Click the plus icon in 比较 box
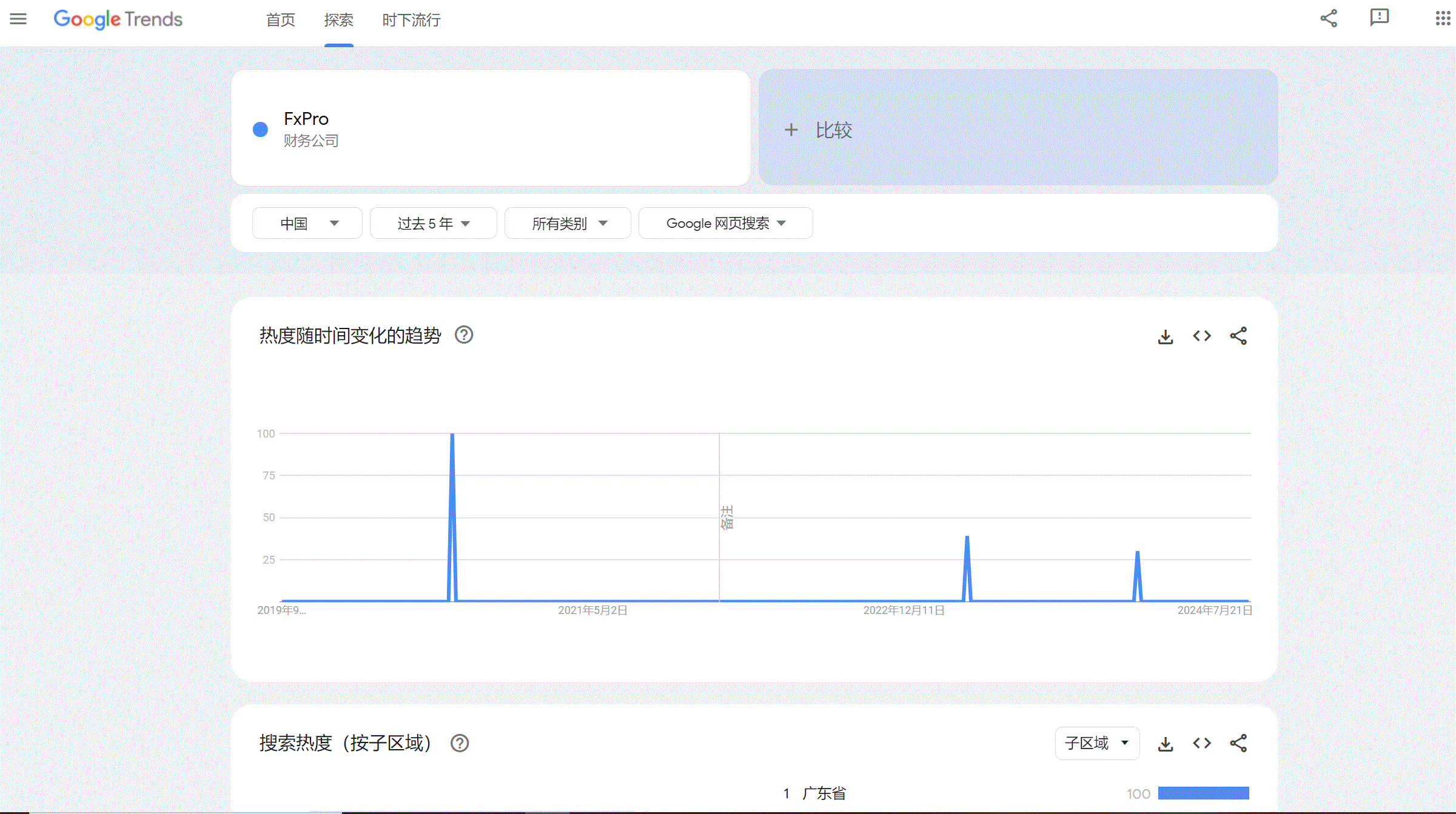The height and width of the screenshot is (814, 1456). [791, 130]
